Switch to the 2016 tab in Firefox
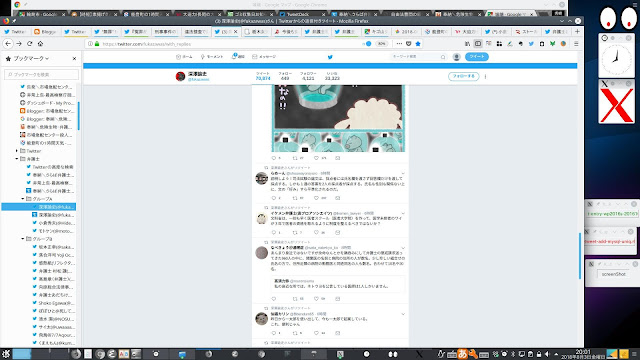Image resolution: width=640 pixels, height=360 pixels. coord(406,31)
